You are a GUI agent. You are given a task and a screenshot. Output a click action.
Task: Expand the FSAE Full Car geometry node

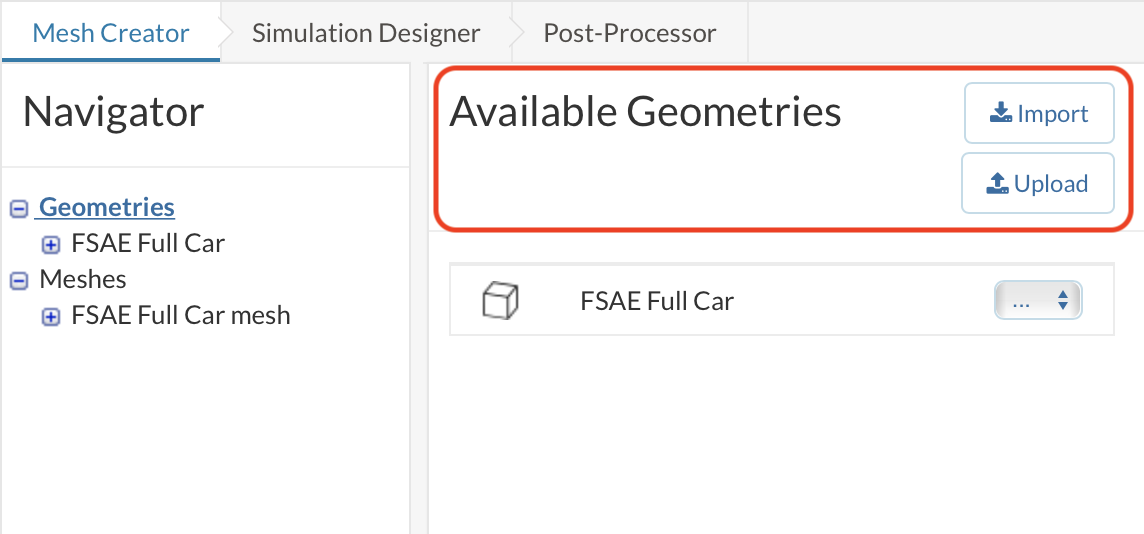point(50,245)
